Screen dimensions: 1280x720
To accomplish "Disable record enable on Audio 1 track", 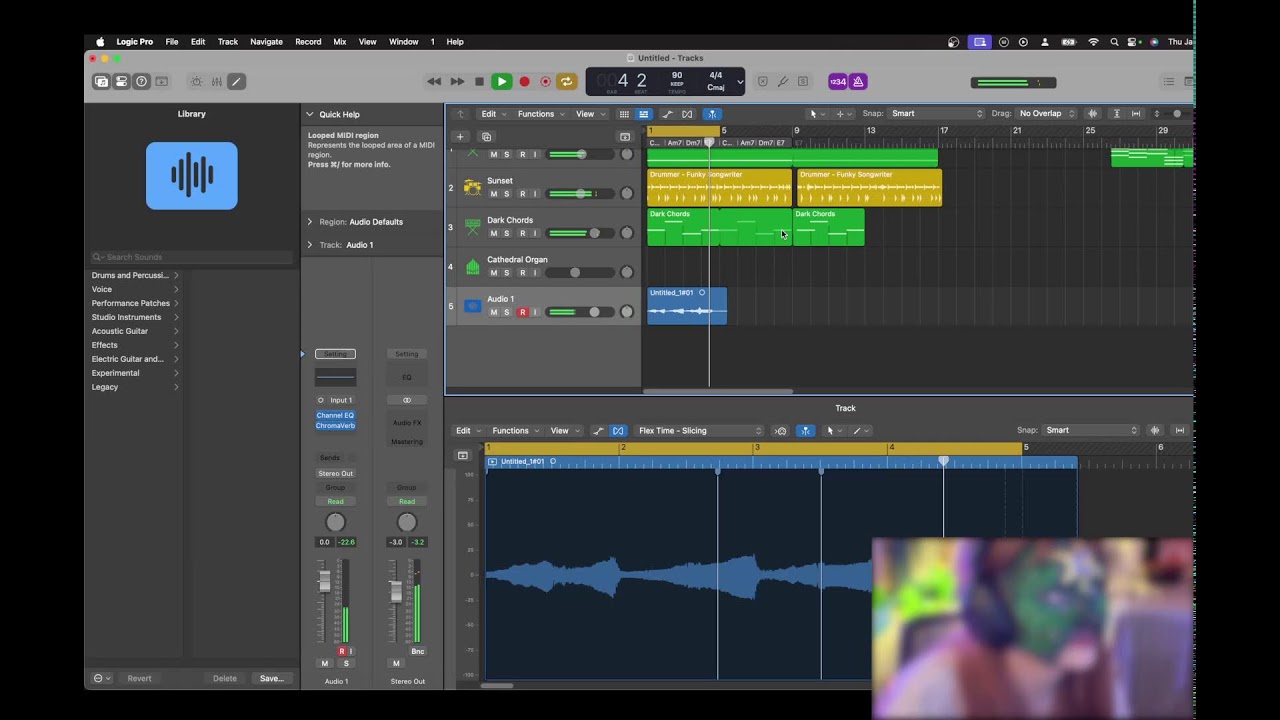I will pos(522,312).
